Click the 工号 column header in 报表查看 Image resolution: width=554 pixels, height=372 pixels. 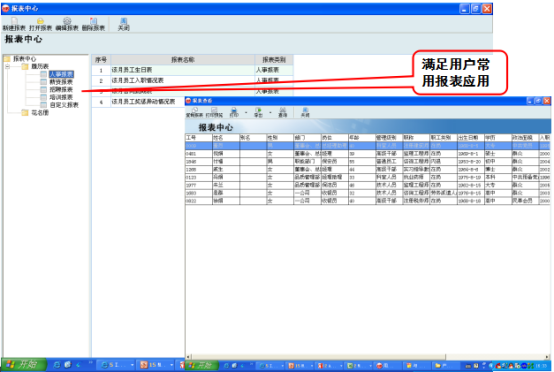click(199, 137)
